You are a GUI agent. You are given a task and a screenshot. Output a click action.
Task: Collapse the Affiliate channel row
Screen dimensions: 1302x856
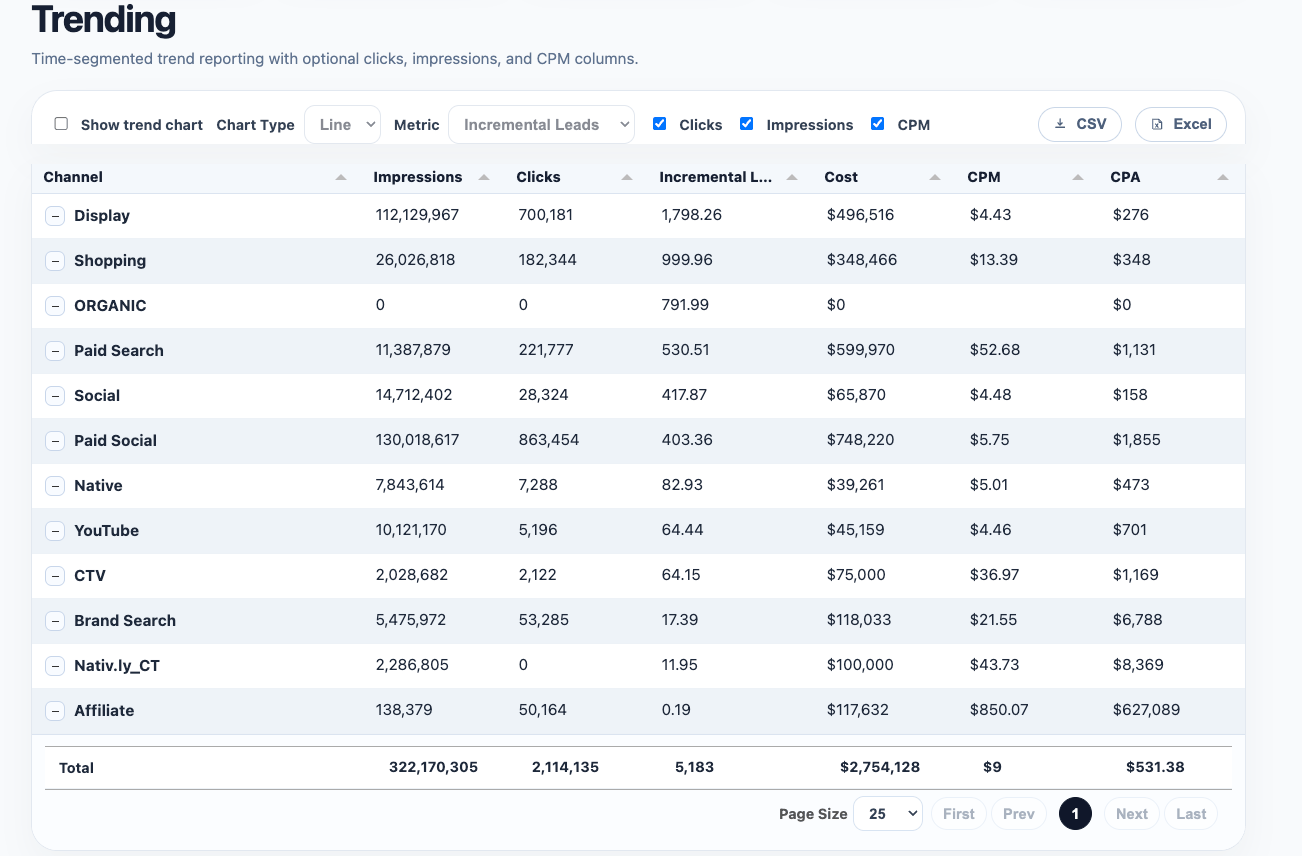(x=56, y=711)
